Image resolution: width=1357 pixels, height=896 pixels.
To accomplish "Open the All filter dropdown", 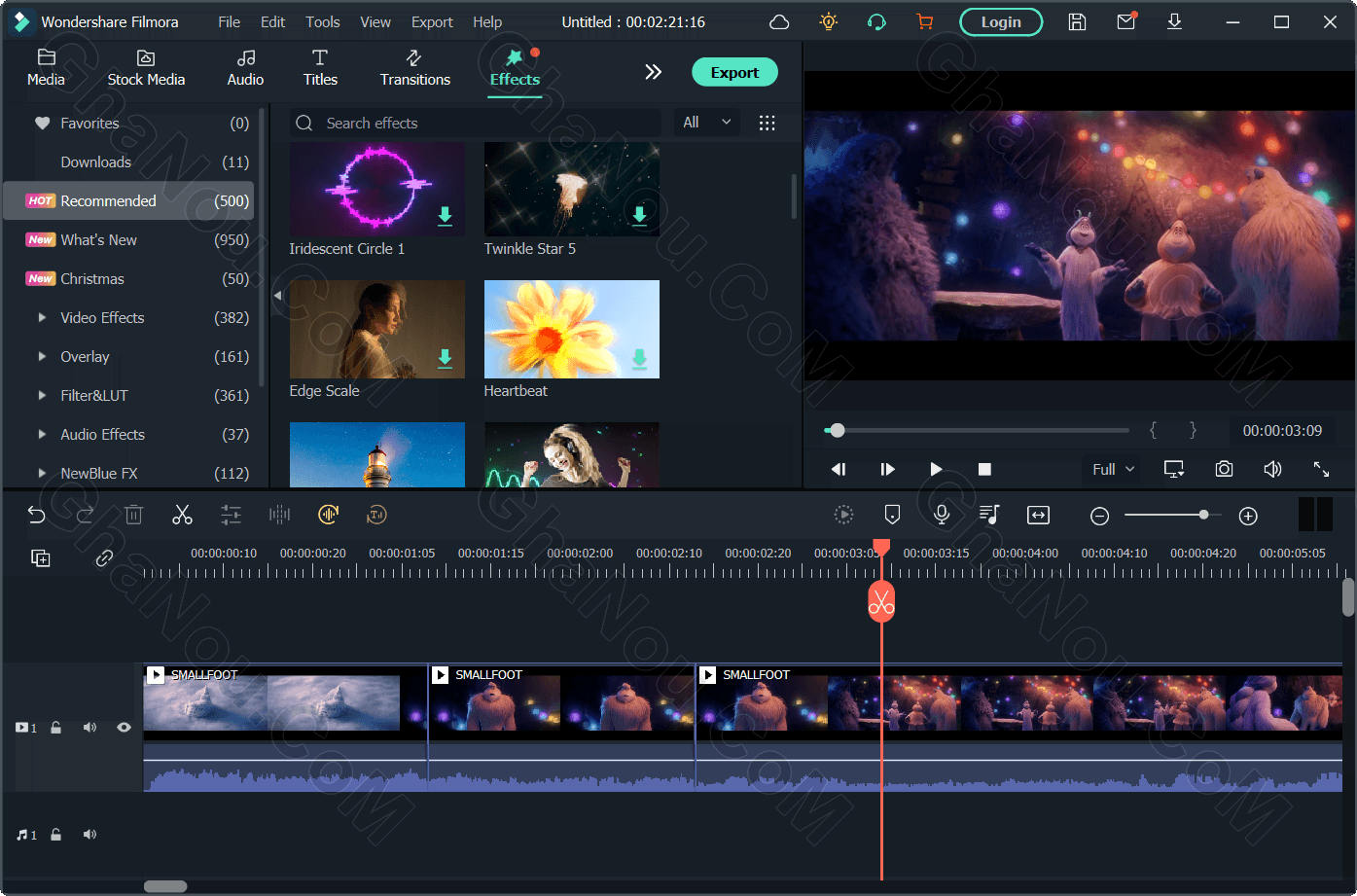I will click(x=707, y=123).
